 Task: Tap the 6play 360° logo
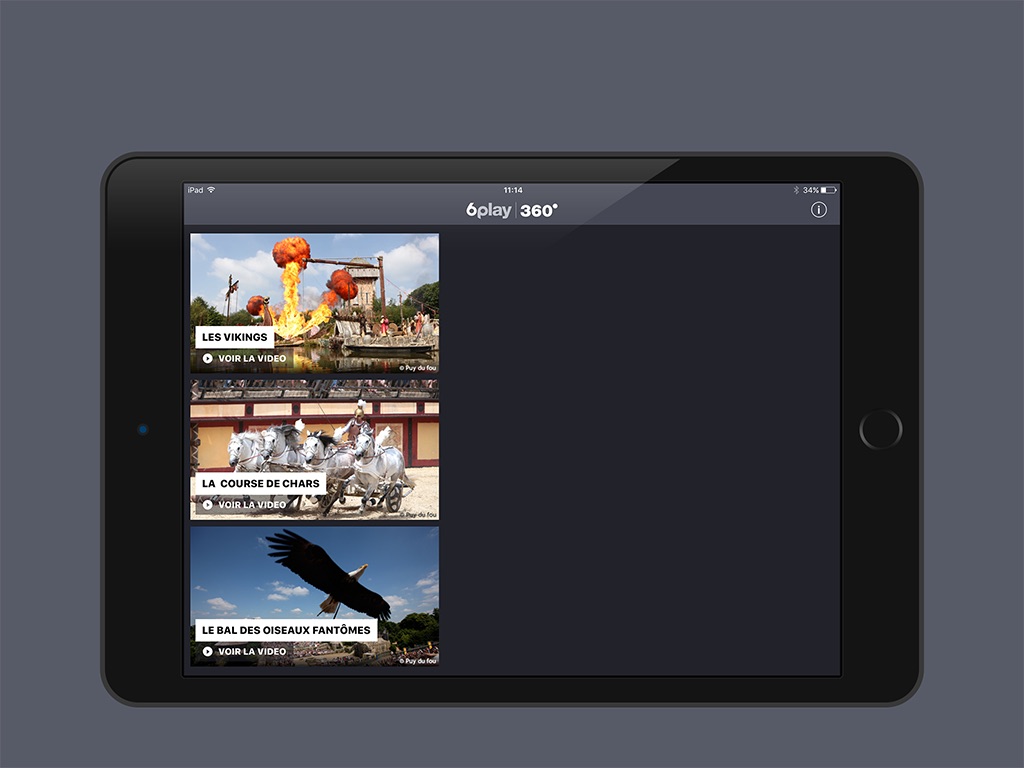(511, 210)
